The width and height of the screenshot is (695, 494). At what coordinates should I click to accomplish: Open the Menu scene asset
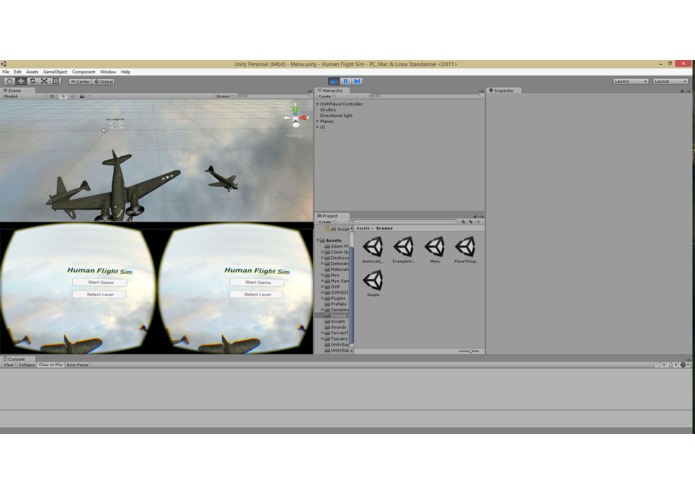click(435, 250)
